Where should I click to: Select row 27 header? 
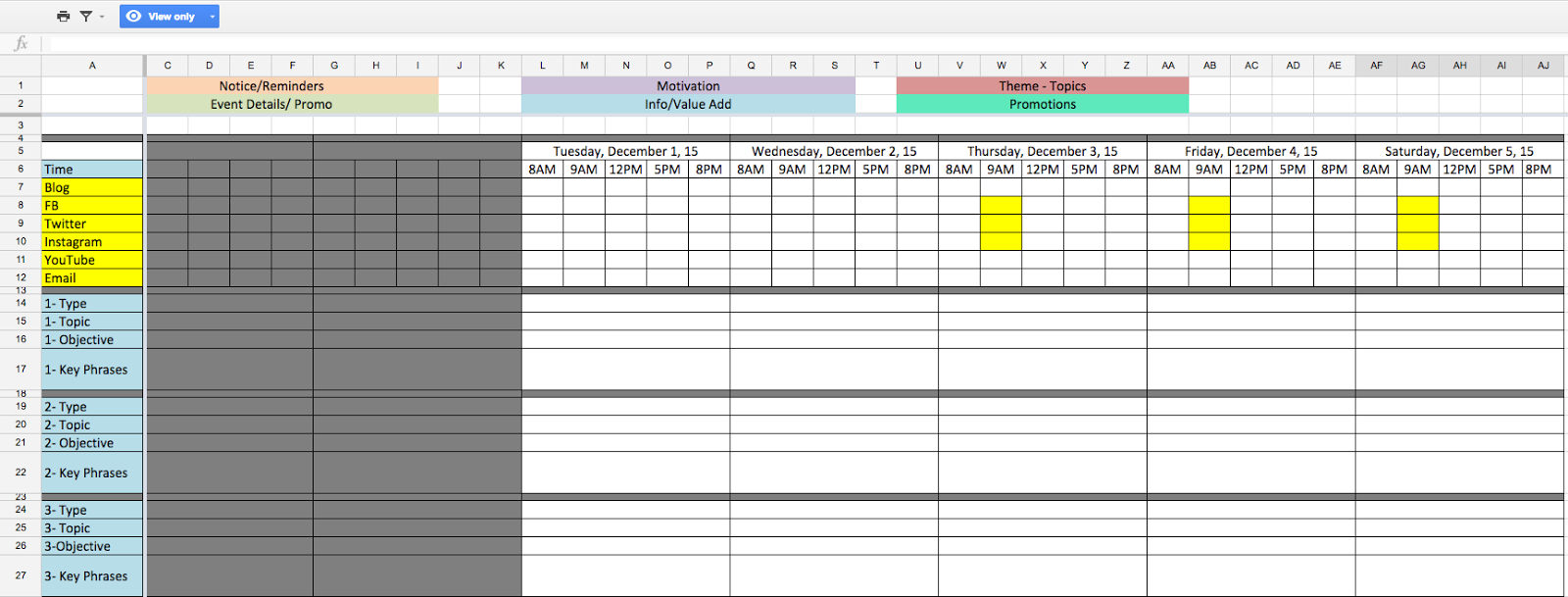pyautogui.click(x=21, y=575)
